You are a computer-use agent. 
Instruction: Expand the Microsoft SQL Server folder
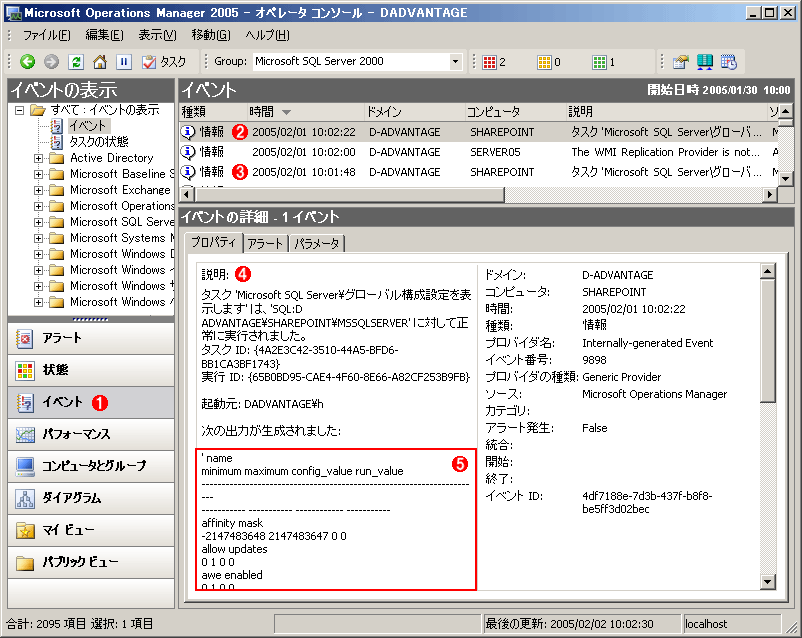tap(38, 222)
